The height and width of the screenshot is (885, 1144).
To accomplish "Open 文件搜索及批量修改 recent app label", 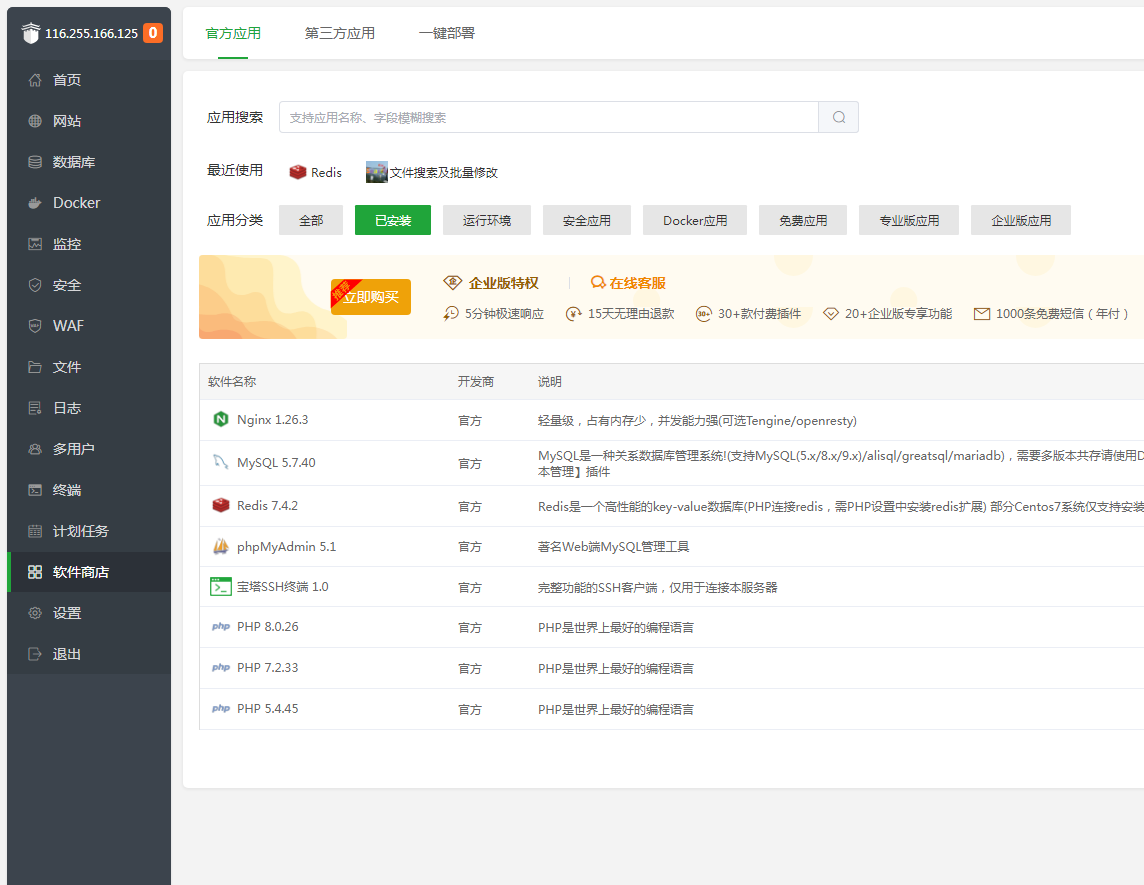I will (x=444, y=172).
